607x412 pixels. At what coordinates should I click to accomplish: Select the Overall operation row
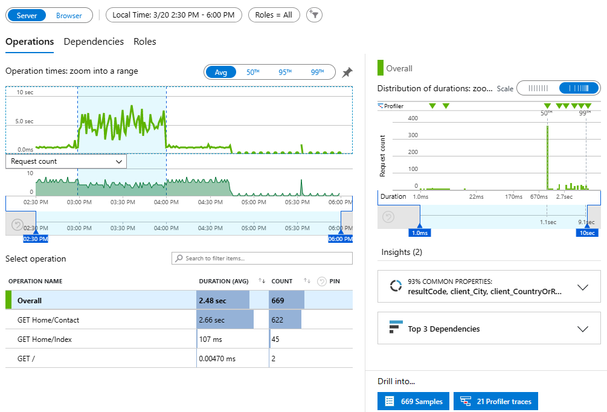click(x=179, y=300)
